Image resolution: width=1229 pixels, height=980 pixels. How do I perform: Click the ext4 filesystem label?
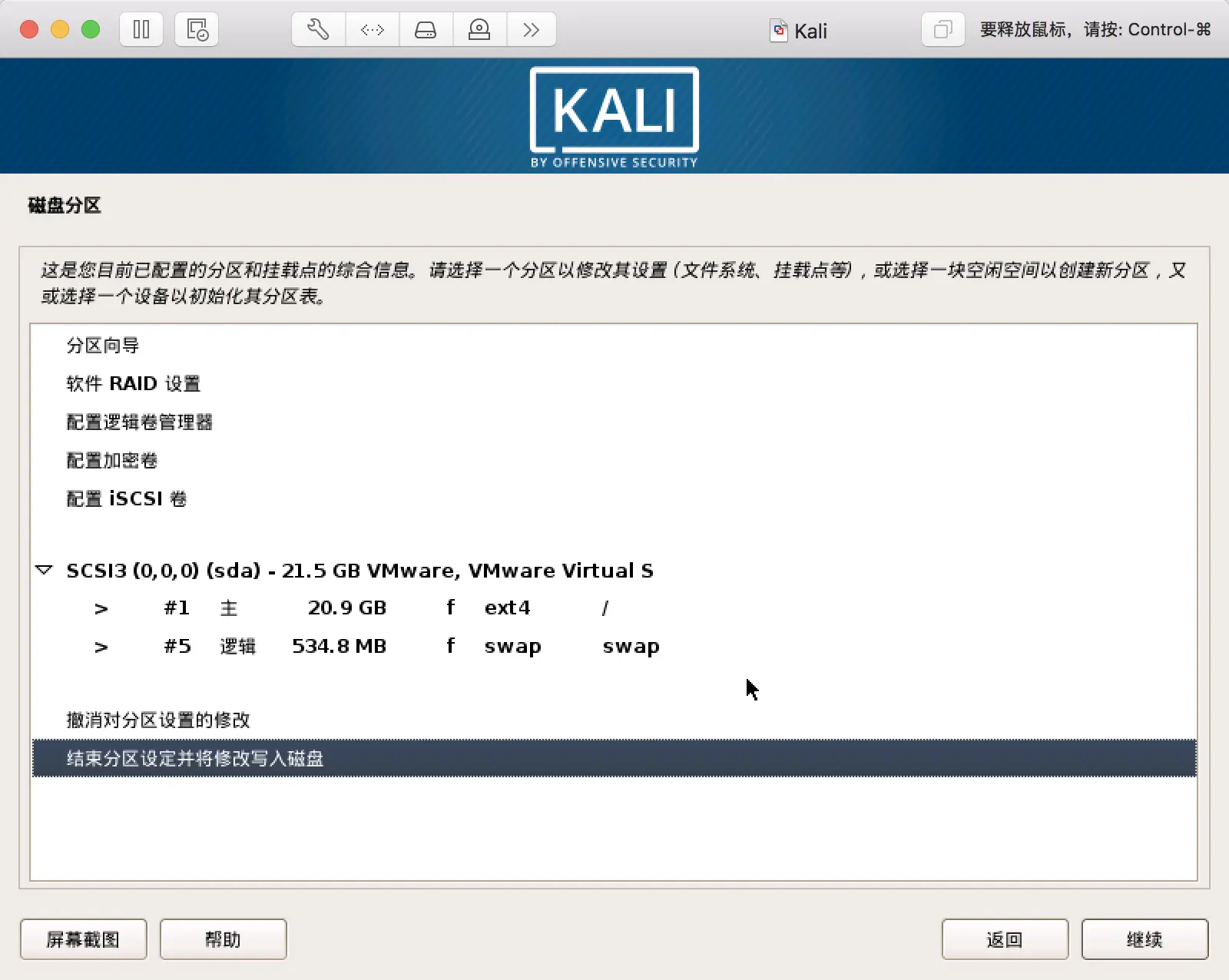click(x=507, y=608)
